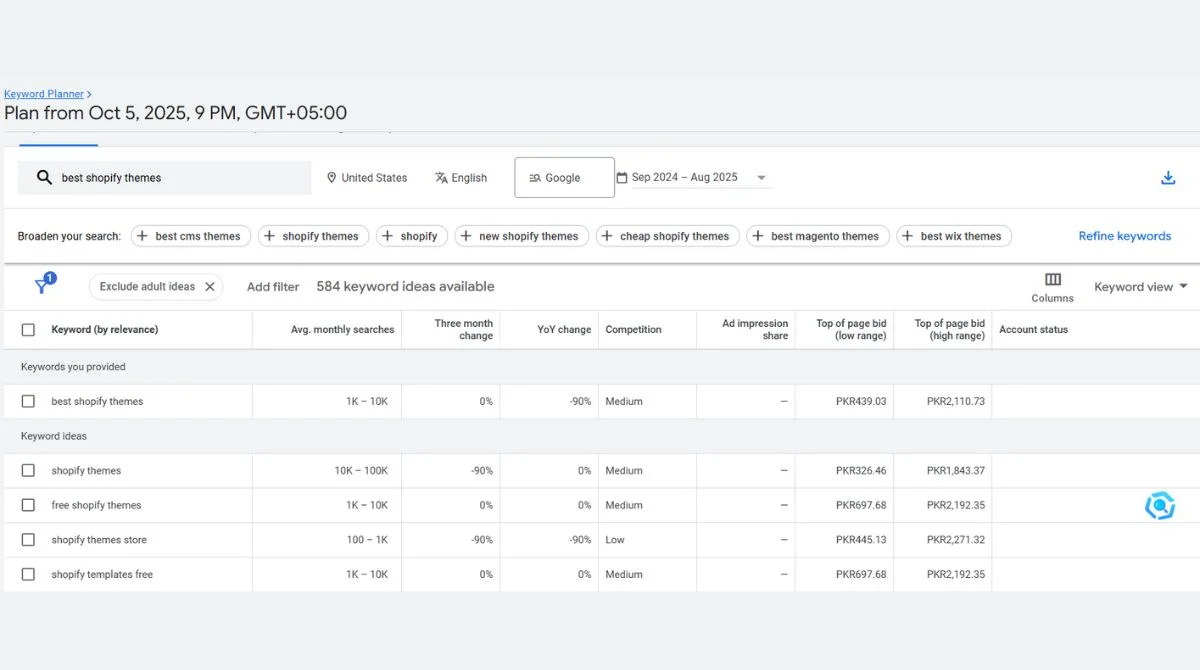Click the calendar icon for the date range
This screenshot has height=670, width=1200.
624,176
